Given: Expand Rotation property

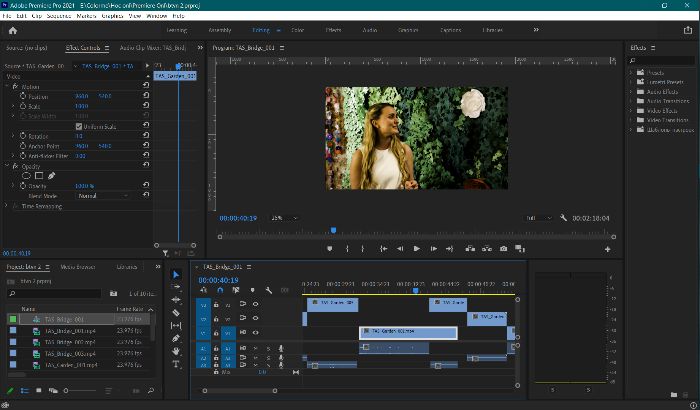Looking at the screenshot, I should pos(13,136).
